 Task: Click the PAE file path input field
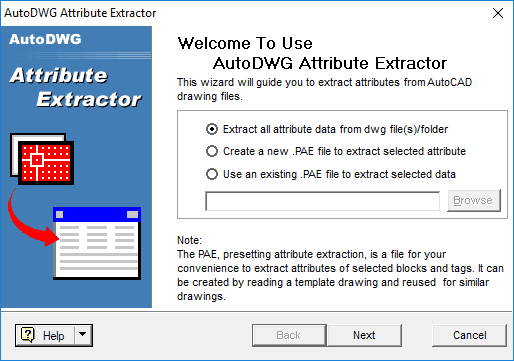(322, 201)
